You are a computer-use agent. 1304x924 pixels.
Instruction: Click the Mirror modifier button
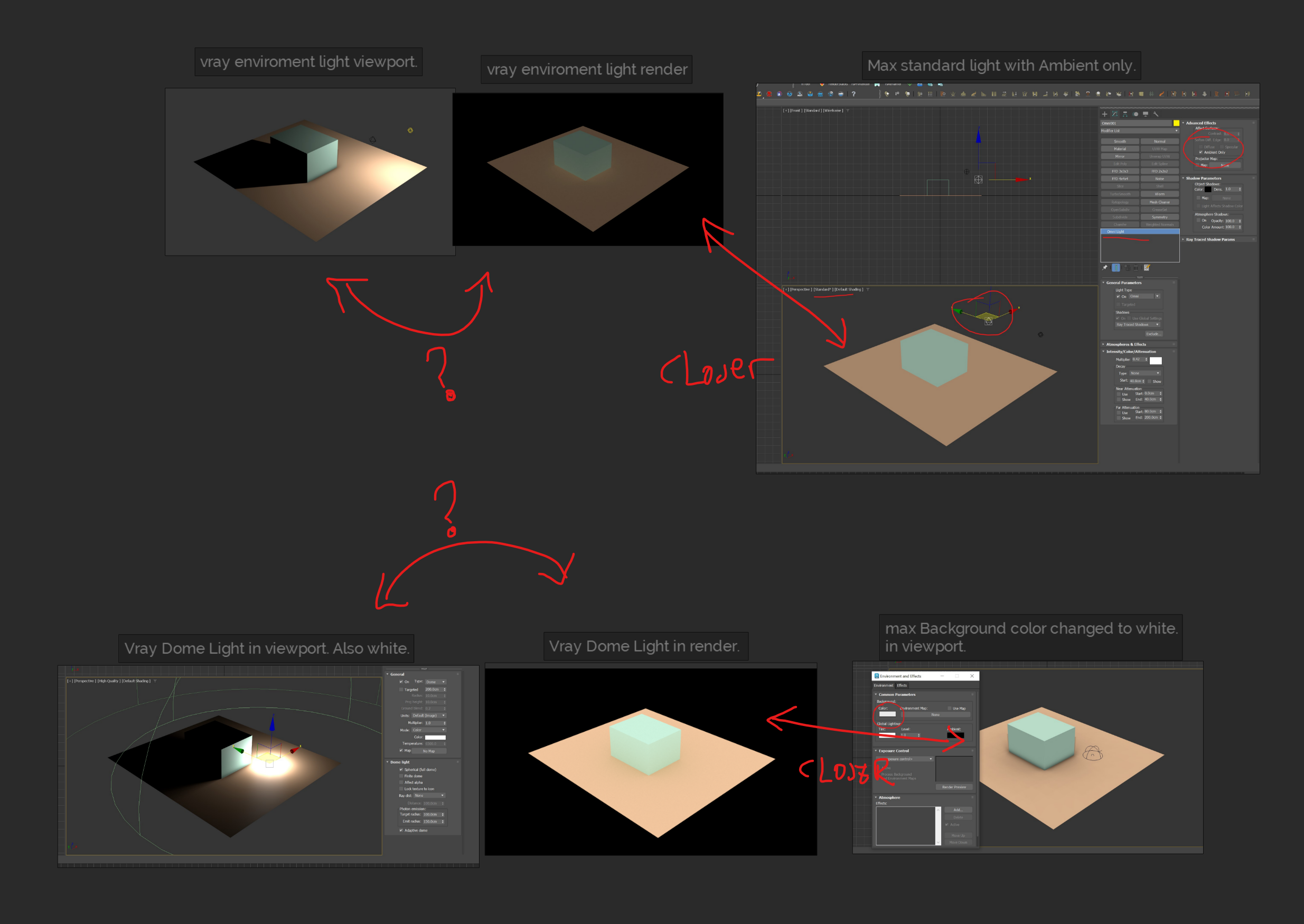[x=1120, y=156]
